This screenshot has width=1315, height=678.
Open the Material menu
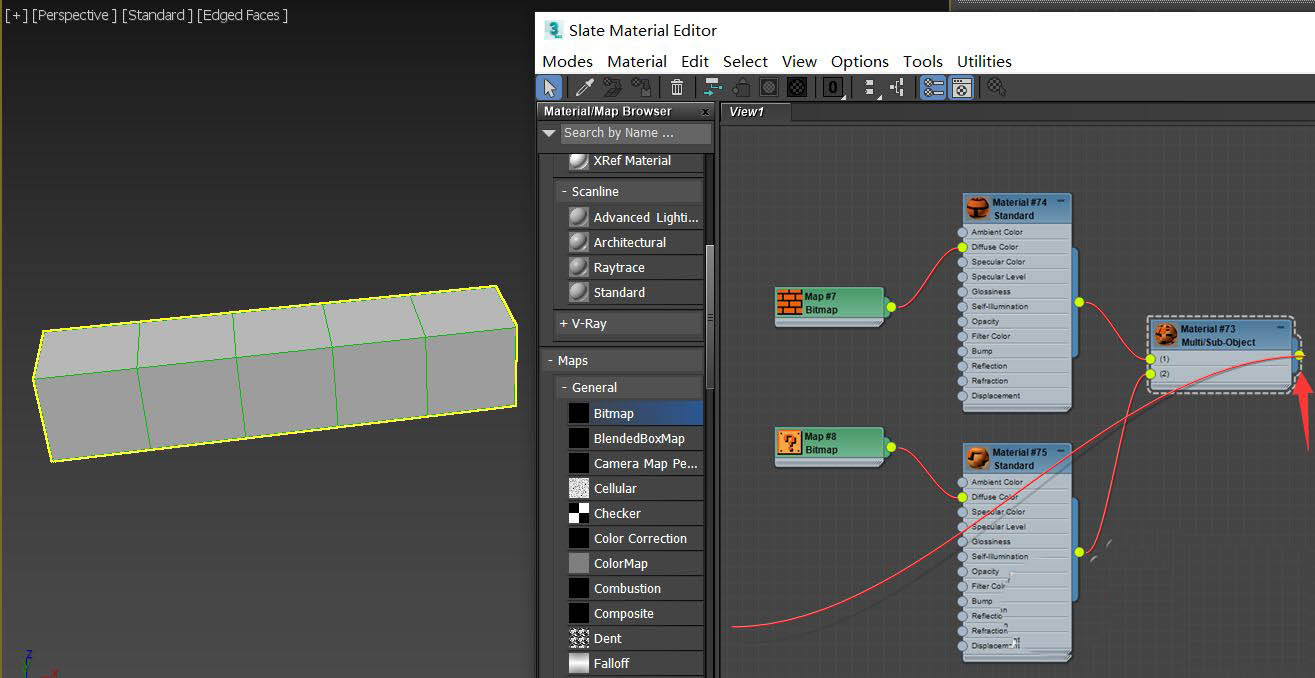[637, 61]
